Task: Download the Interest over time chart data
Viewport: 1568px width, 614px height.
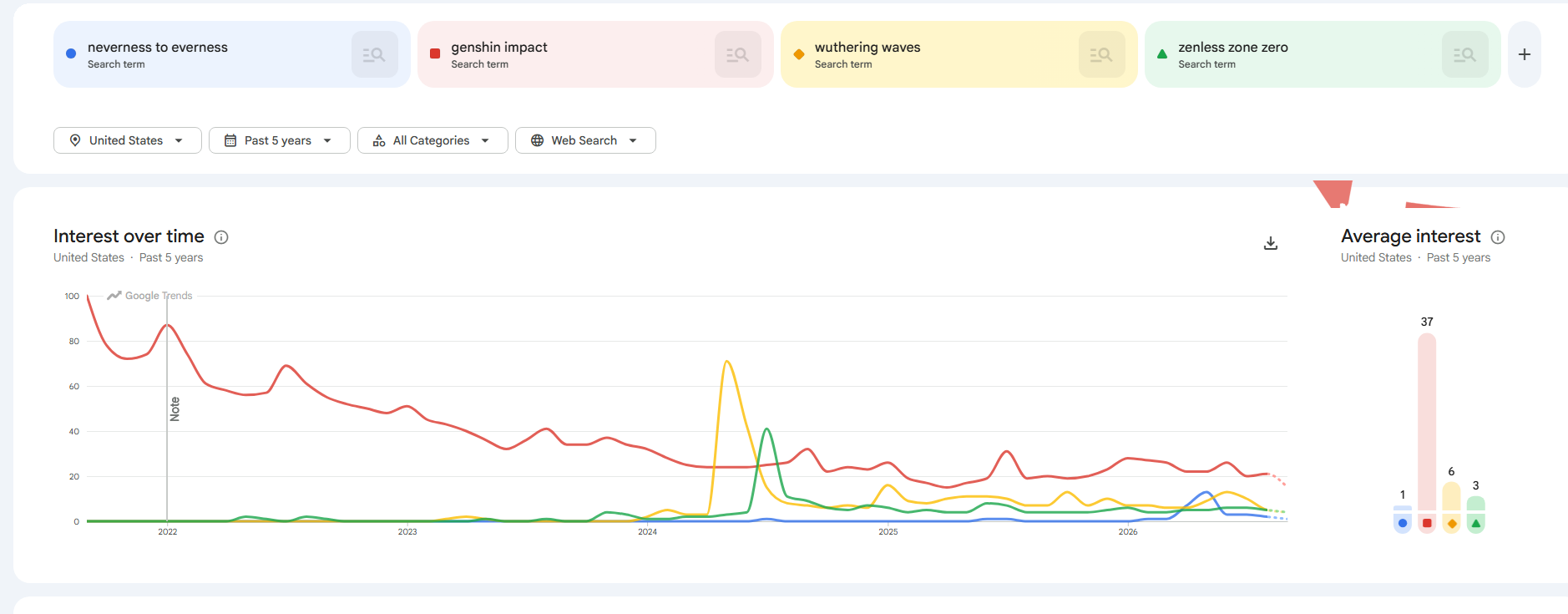Action: pyautogui.click(x=1270, y=243)
